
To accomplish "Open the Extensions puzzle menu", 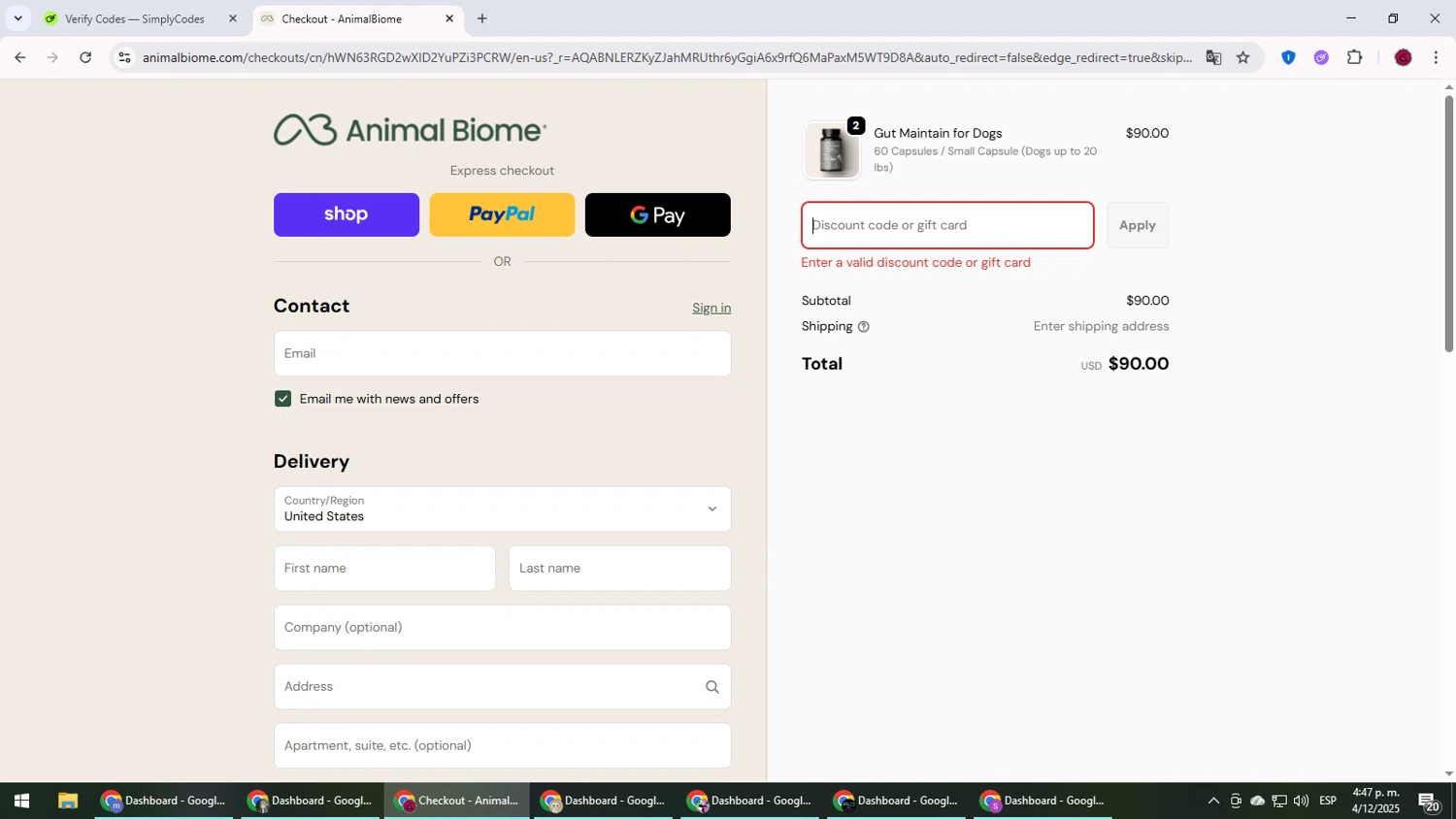I will pyautogui.click(x=1355, y=57).
